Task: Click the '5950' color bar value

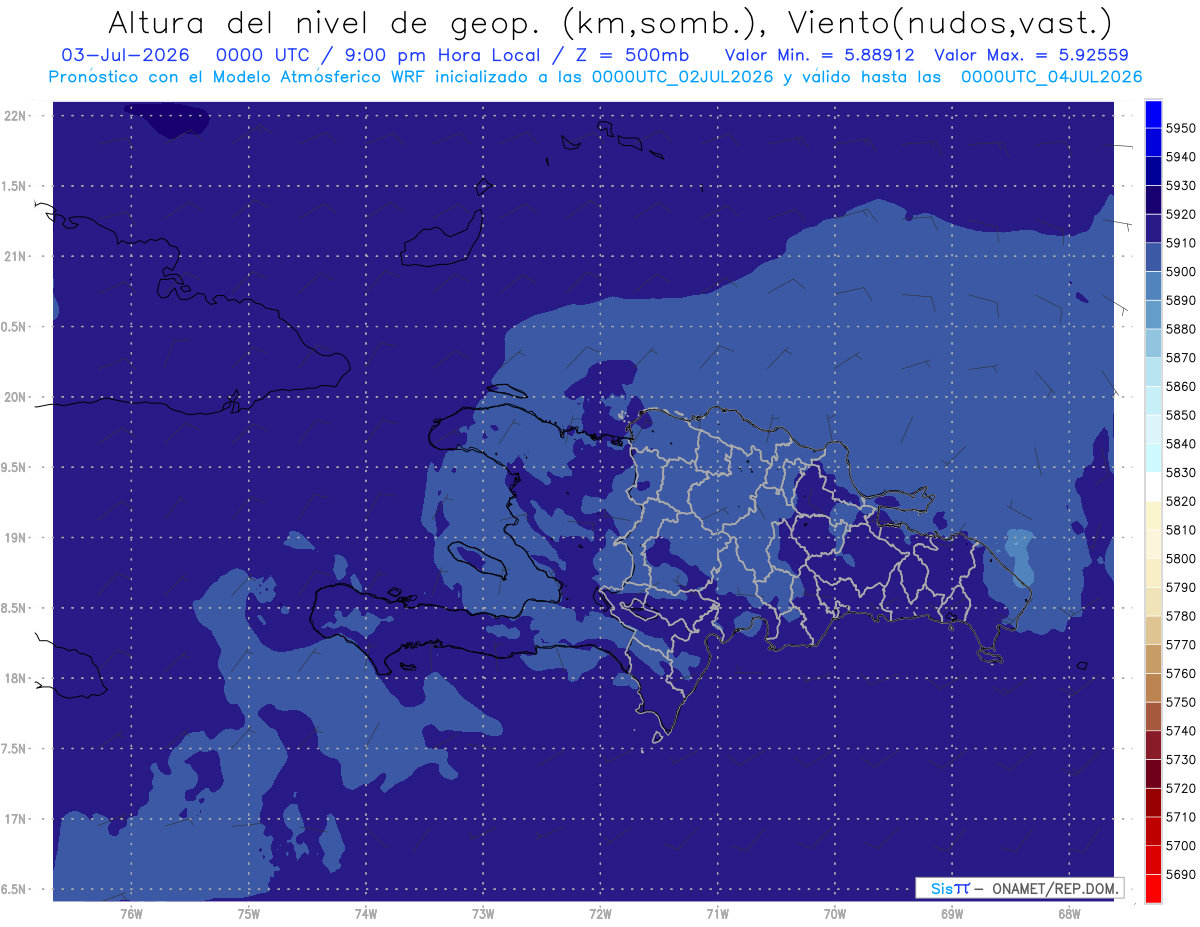Action: pyautogui.click(x=1180, y=128)
